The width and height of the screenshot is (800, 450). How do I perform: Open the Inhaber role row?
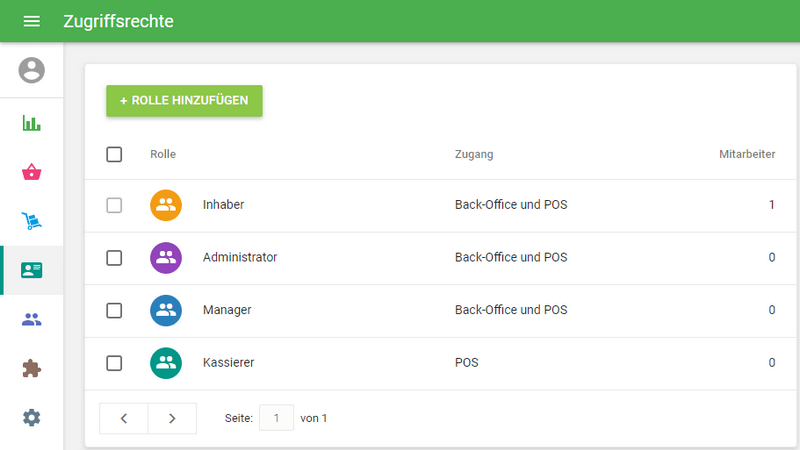[224, 205]
